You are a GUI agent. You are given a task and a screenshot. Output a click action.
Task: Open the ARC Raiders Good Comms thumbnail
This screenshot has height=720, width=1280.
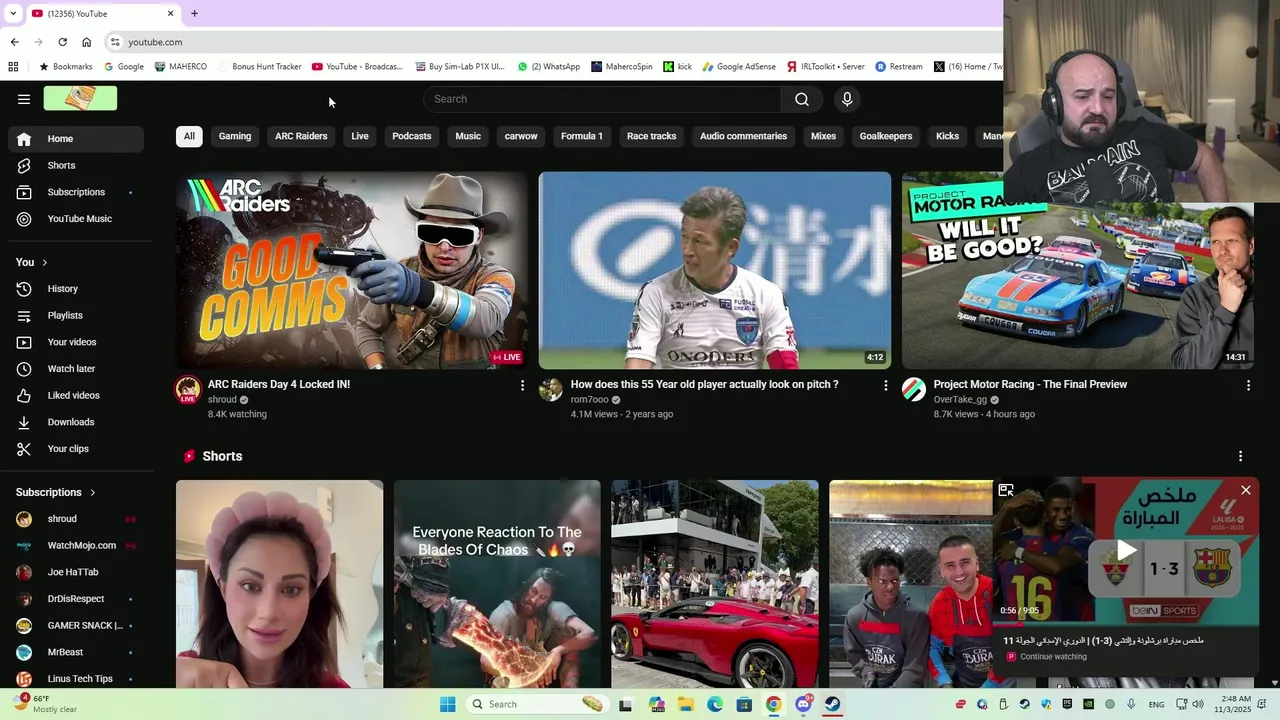[x=352, y=270]
